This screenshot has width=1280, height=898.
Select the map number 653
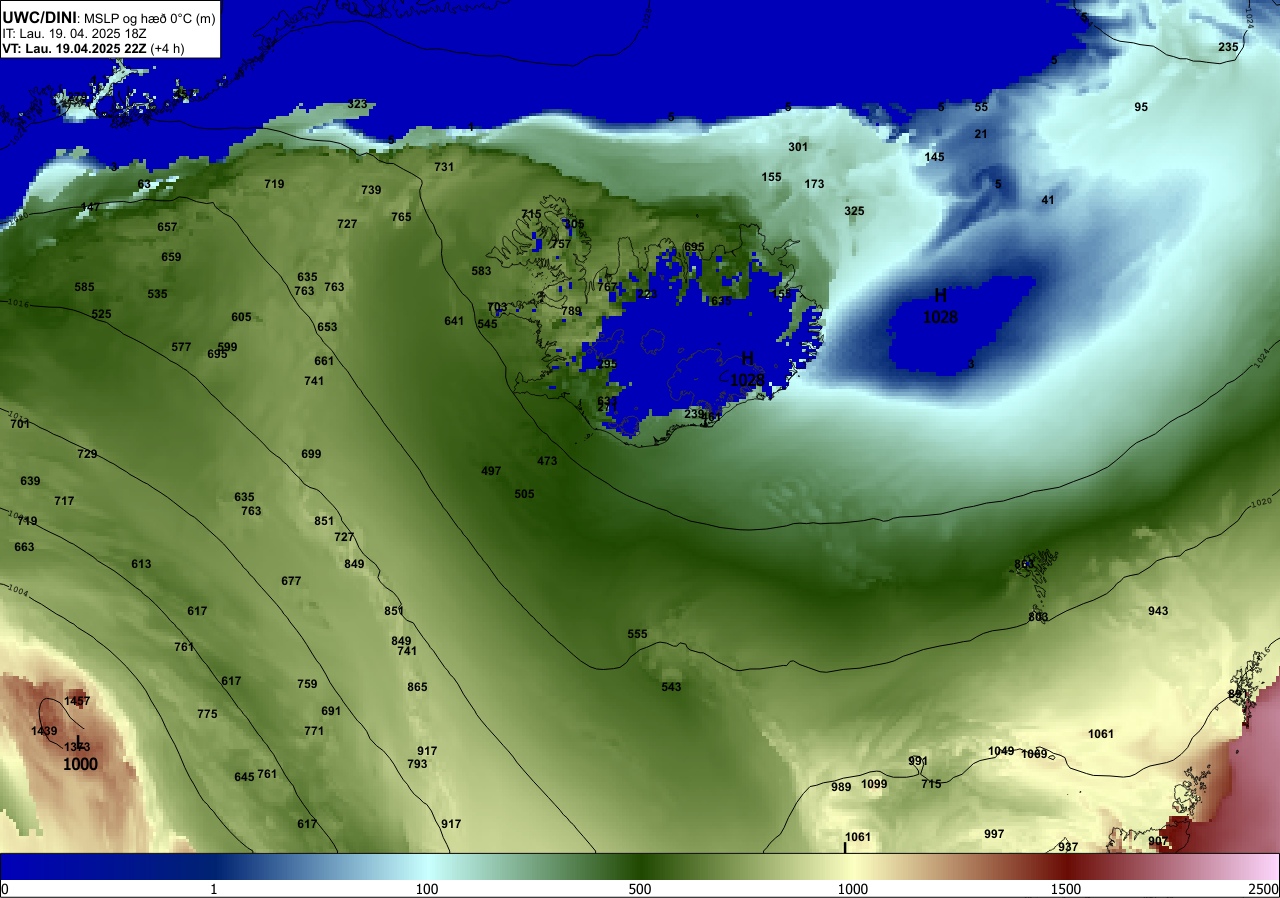(327, 327)
